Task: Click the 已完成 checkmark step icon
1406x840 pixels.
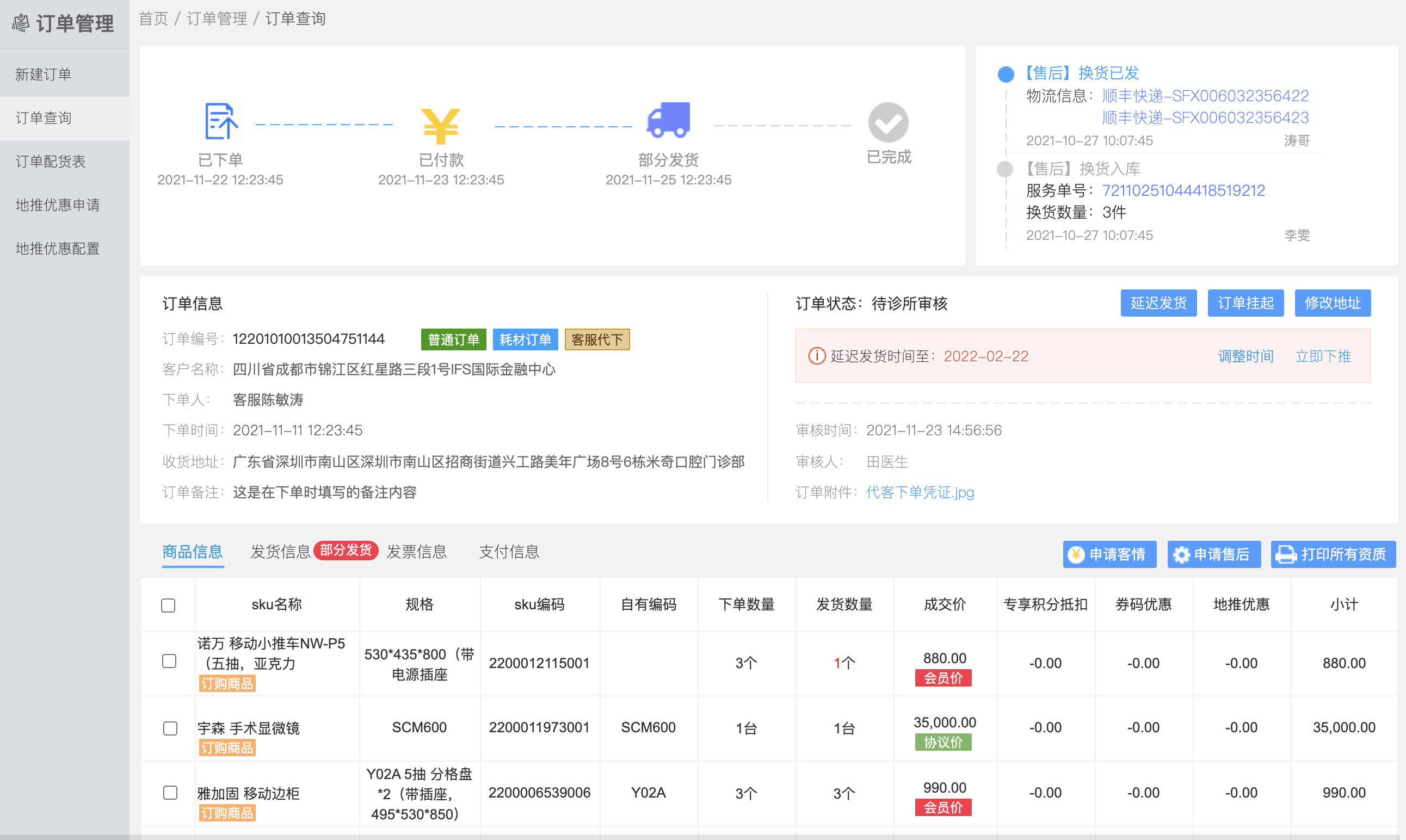Action: point(888,122)
